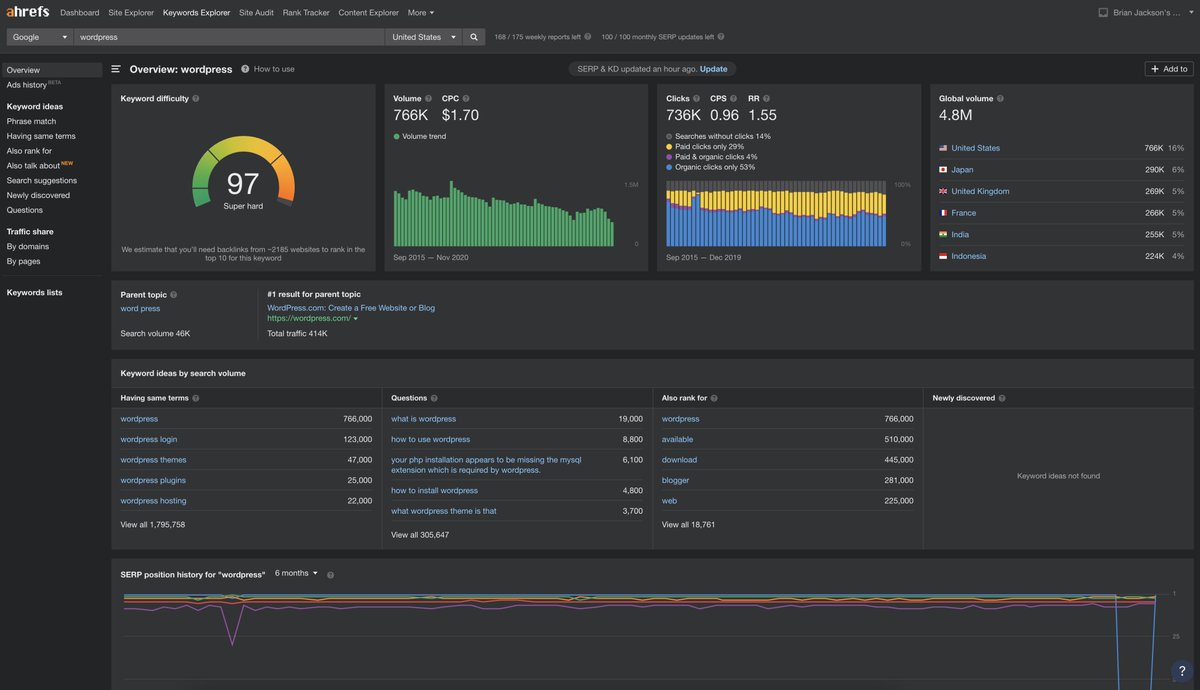Click monthly SERP updates info icon

coord(721,37)
